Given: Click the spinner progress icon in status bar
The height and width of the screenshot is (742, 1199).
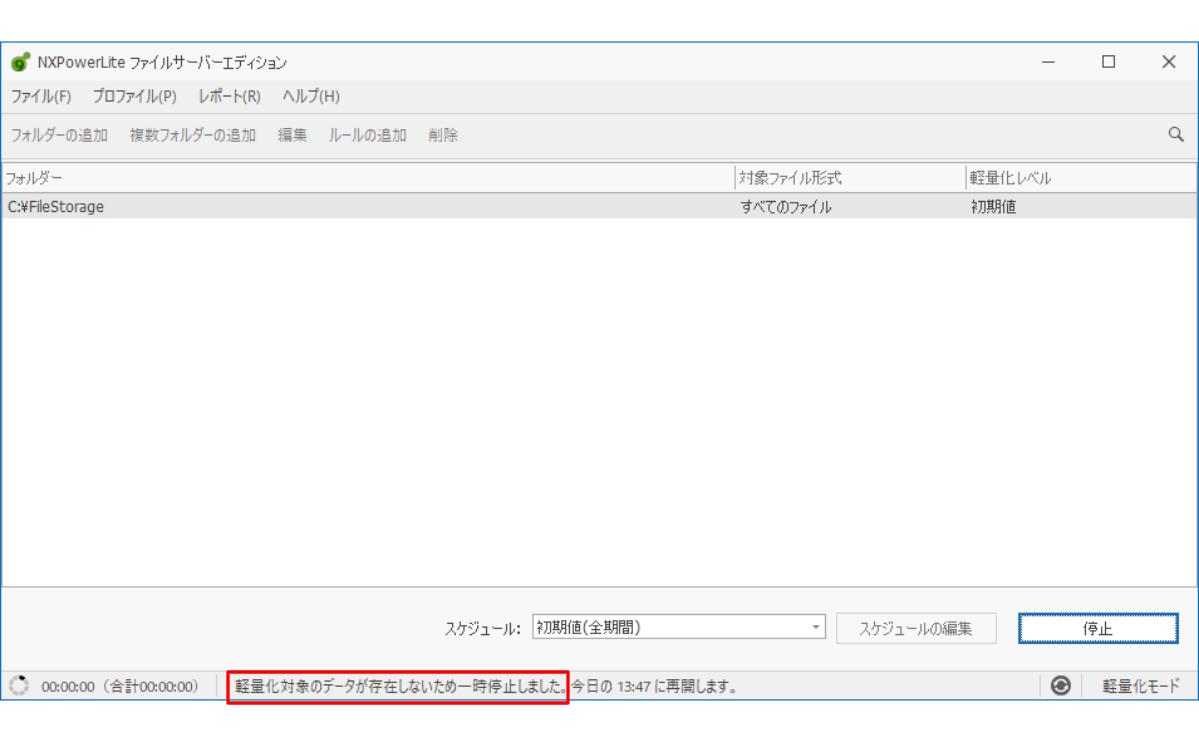Looking at the screenshot, I should [x=19, y=685].
